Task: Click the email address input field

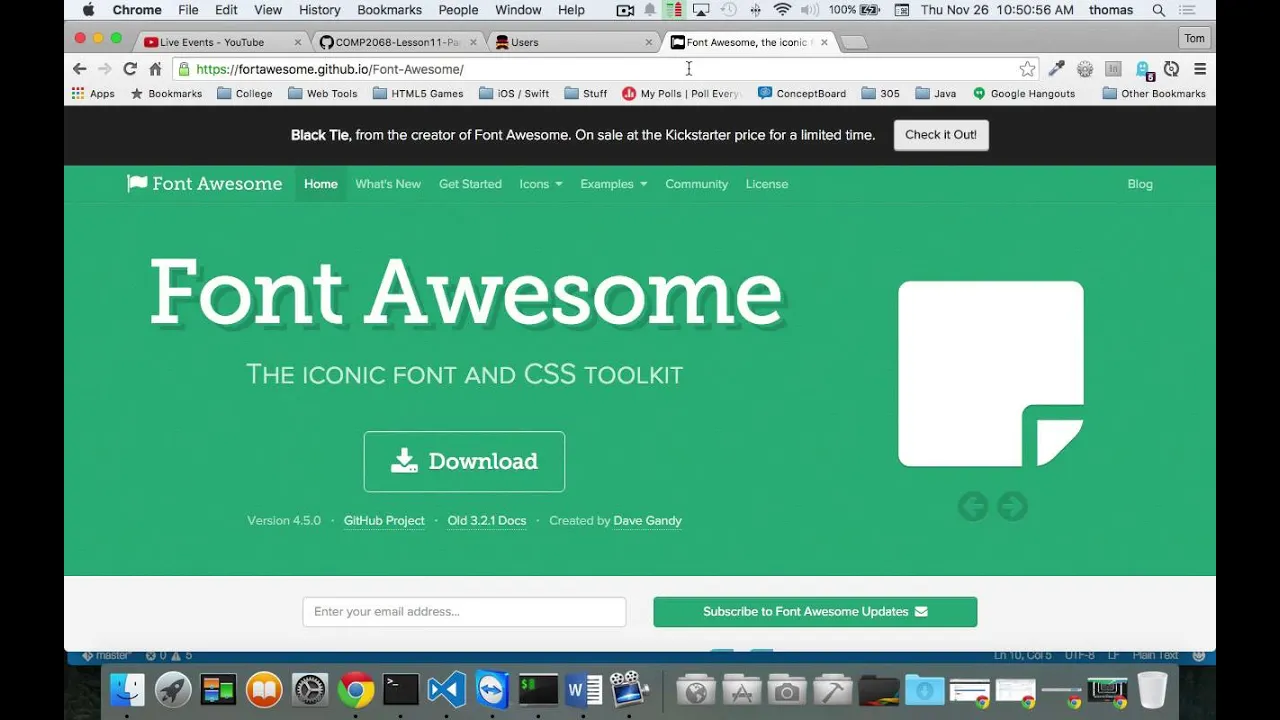Action: (464, 612)
